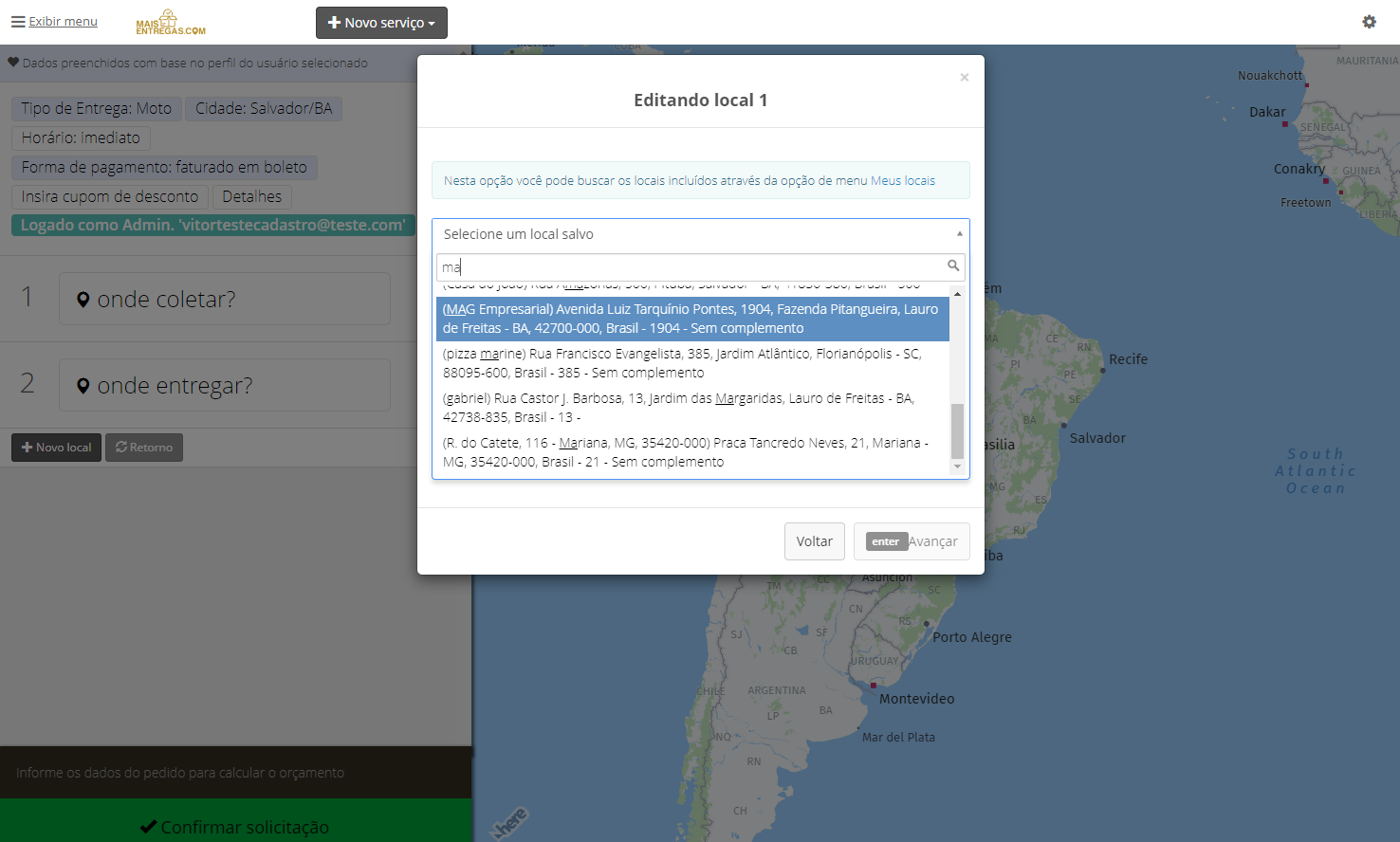Click the Mais Entregas logo
Image resolution: width=1400 pixels, height=842 pixels.
171,23
